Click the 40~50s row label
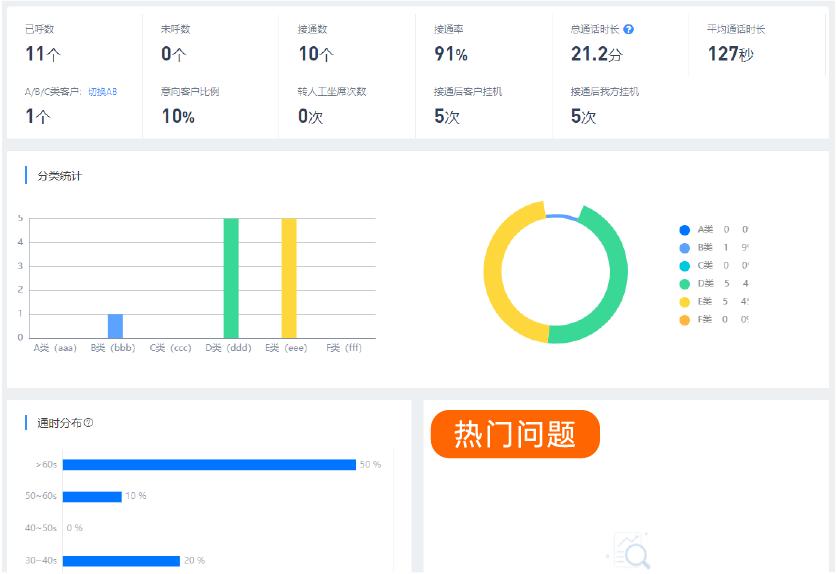The width and height of the screenshot is (836, 574). tap(41, 528)
